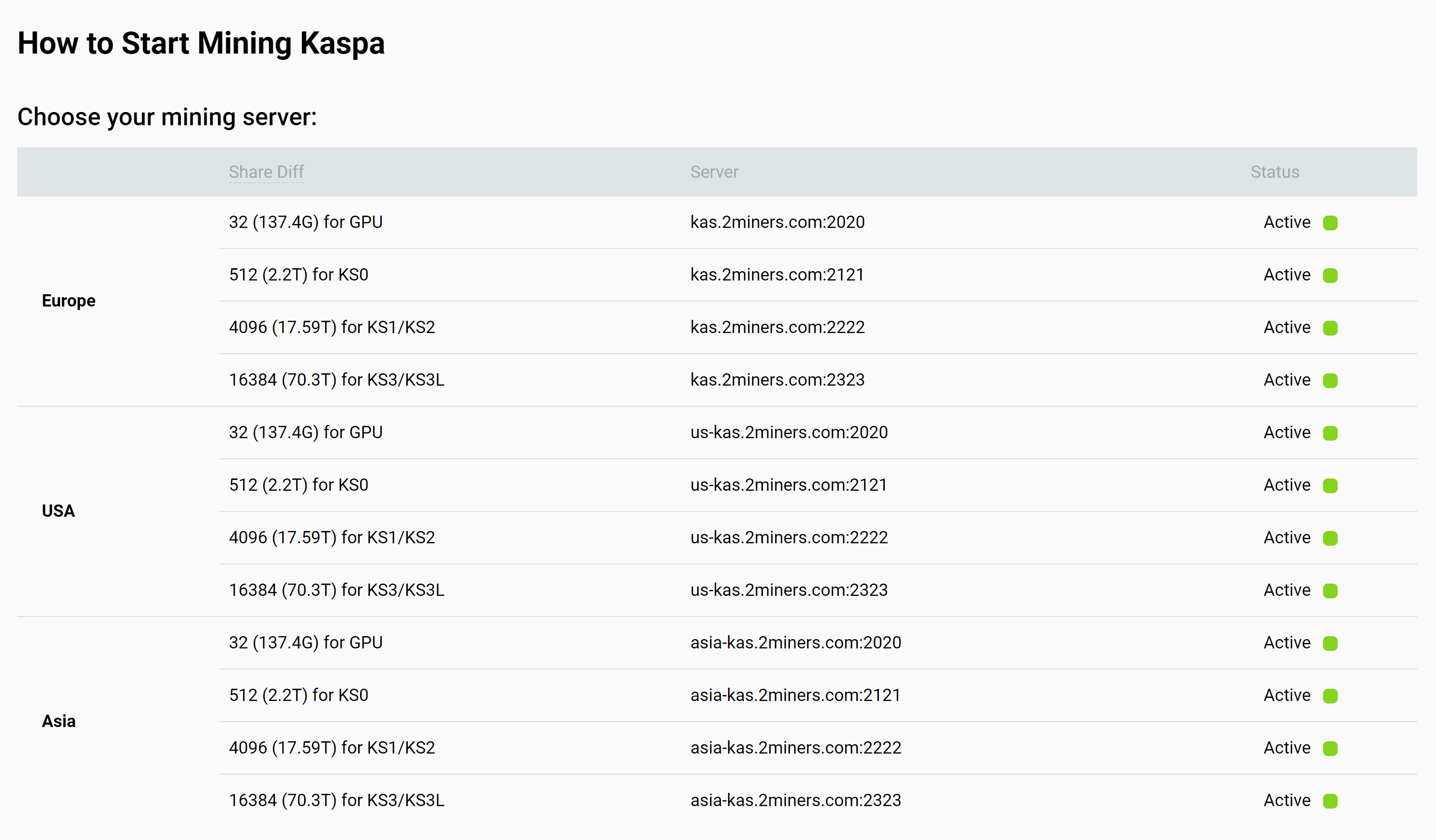Viewport: 1436px width, 840px height.
Task: Click the Active indicator for us-kas.2miners.com:2222
Action: click(1330, 538)
